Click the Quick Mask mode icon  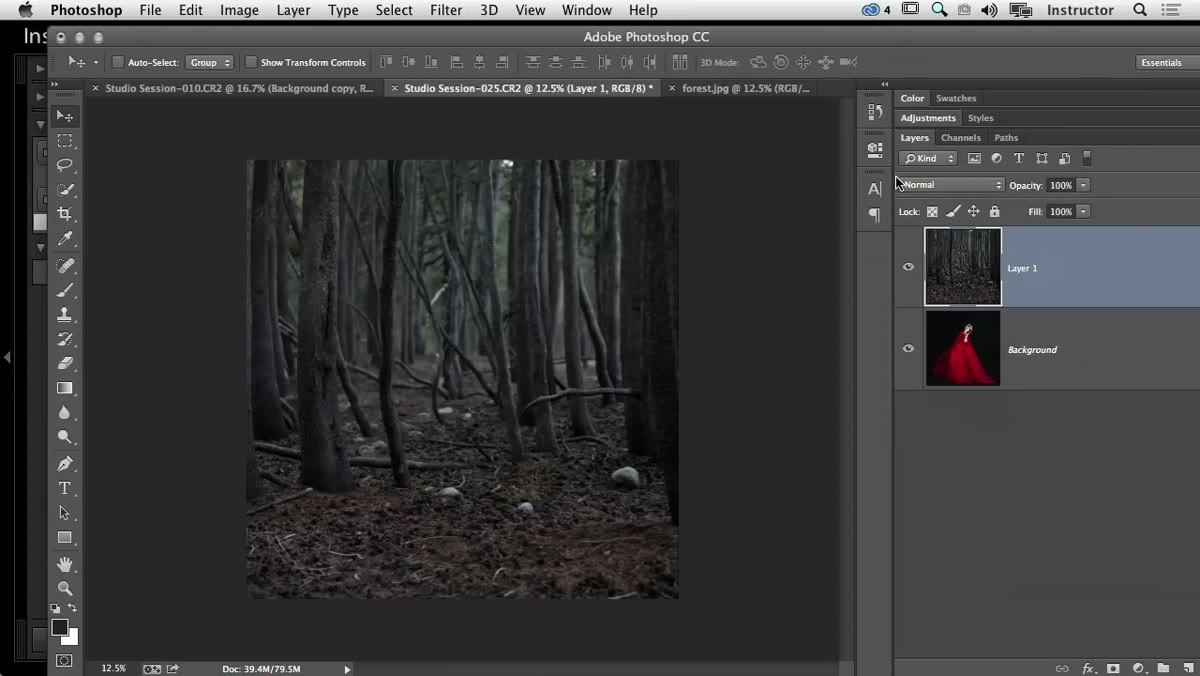coord(64,660)
